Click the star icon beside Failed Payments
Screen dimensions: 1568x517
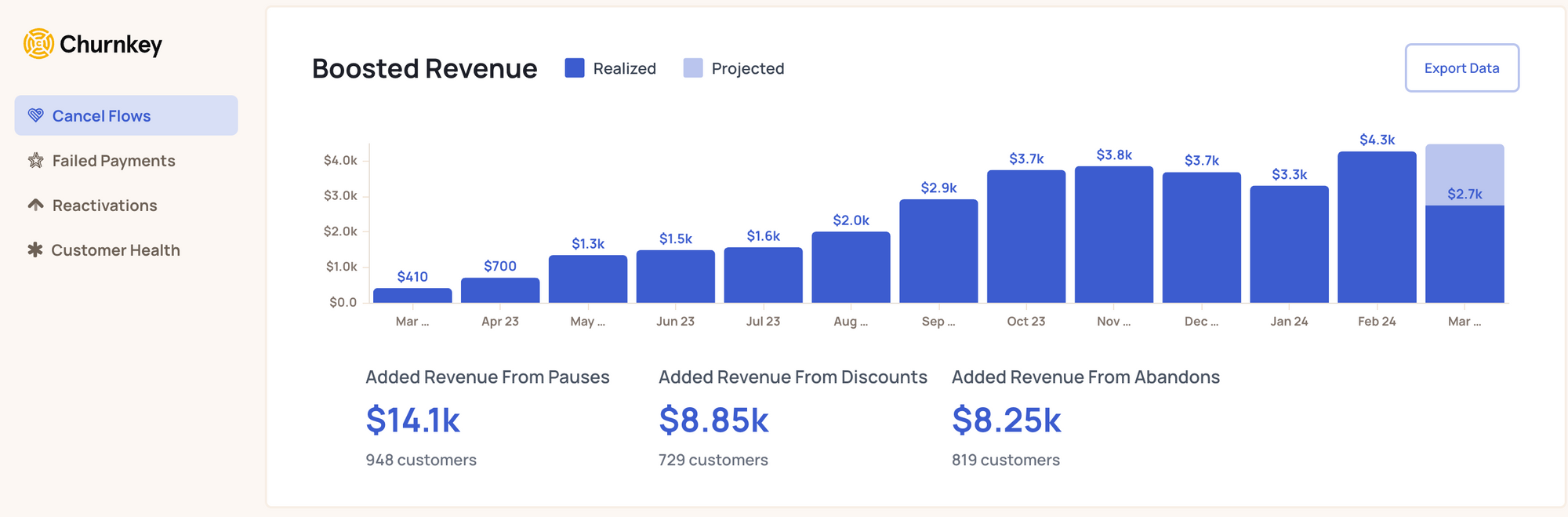point(35,161)
